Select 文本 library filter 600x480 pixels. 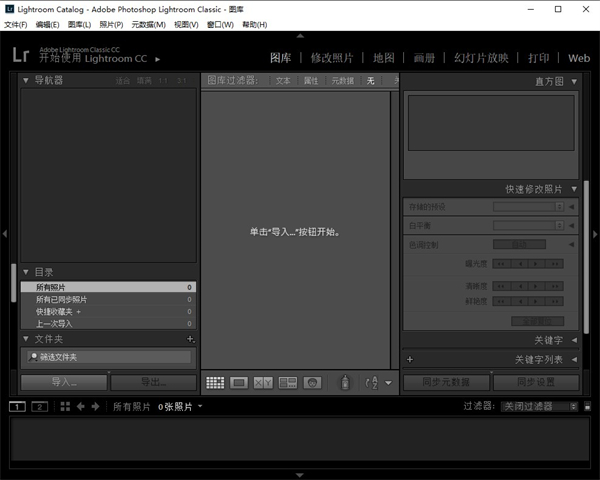[283, 81]
